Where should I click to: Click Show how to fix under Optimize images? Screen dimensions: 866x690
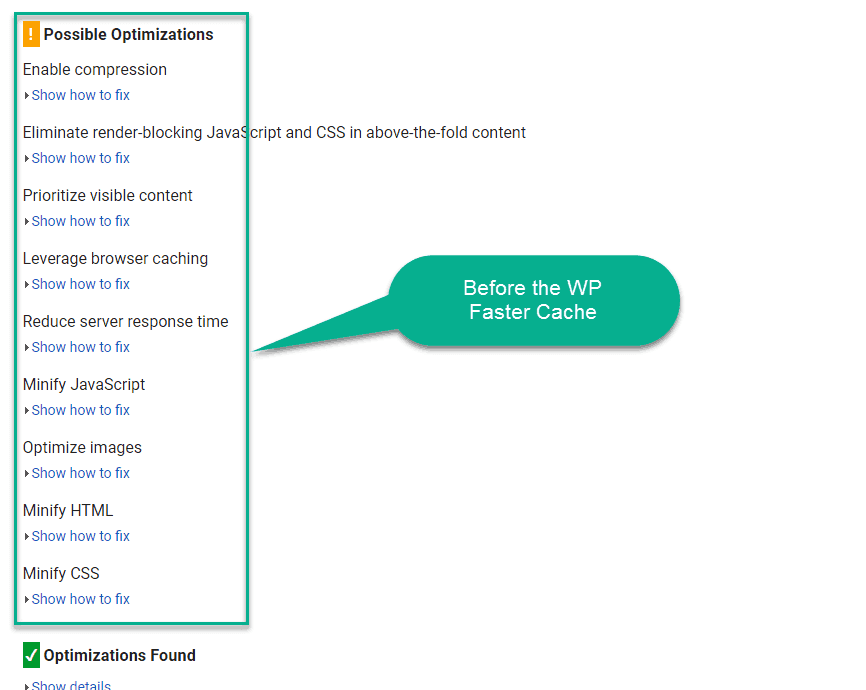80,473
